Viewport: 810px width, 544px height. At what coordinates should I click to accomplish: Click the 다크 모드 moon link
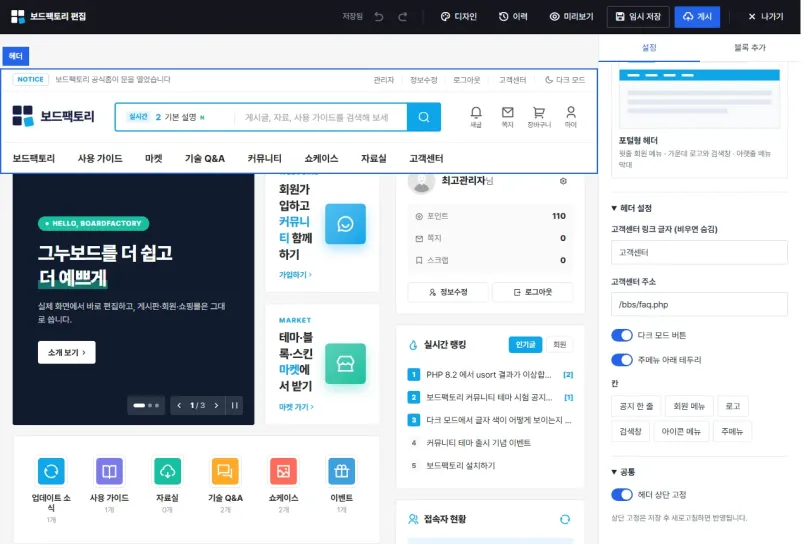[565, 80]
